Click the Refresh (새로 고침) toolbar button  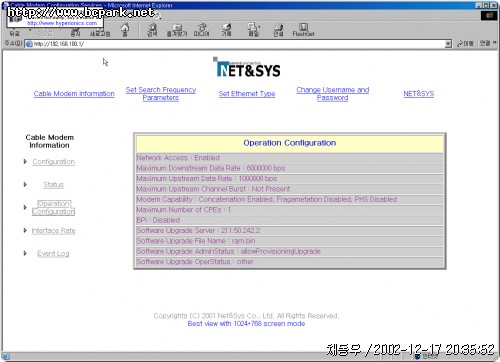pos(100,33)
